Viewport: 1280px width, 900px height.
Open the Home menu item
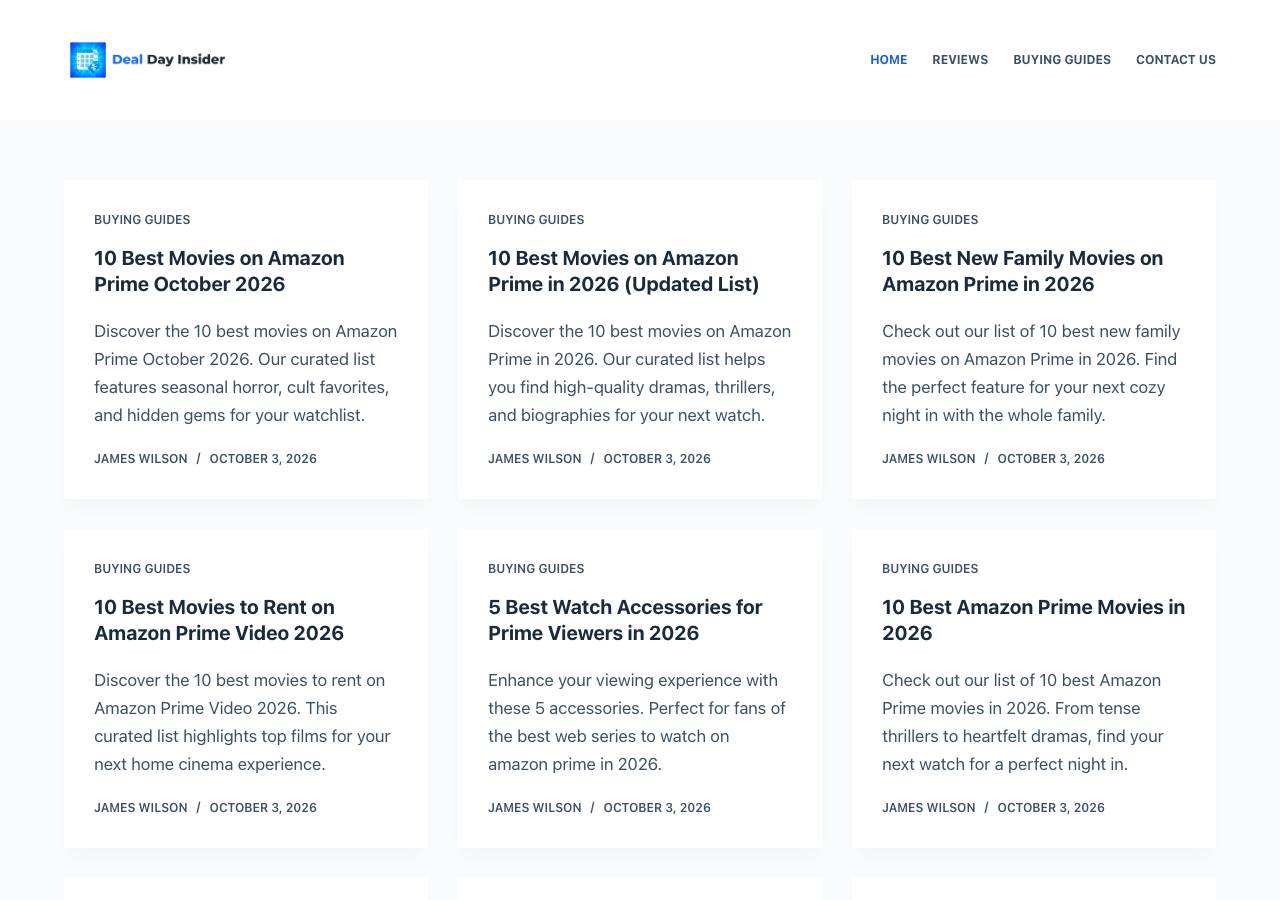point(888,60)
